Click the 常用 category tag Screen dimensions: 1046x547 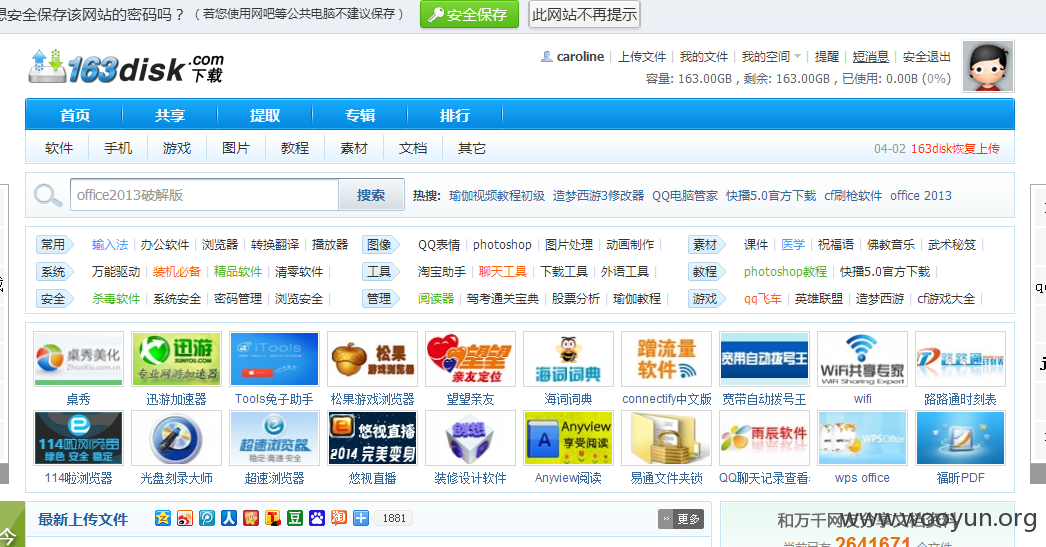(x=54, y=245)
